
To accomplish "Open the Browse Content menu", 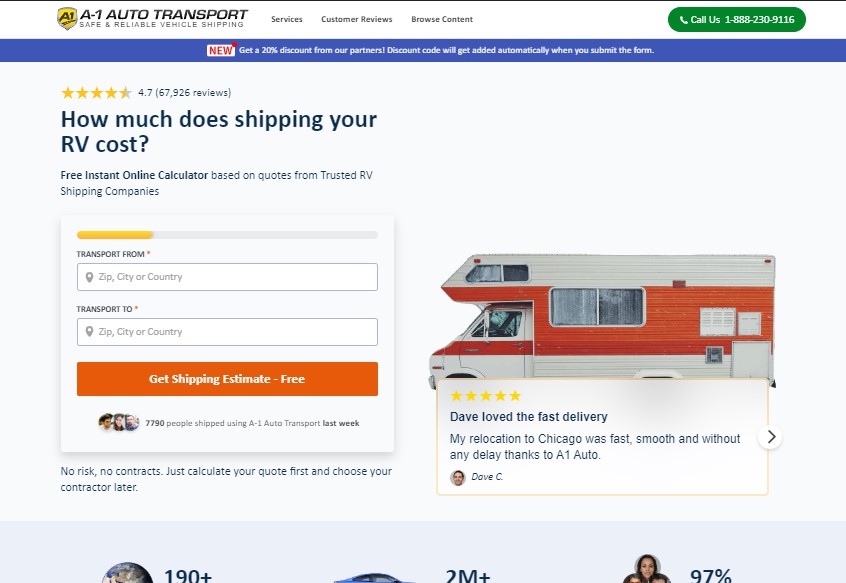I will tap(442, 19).
